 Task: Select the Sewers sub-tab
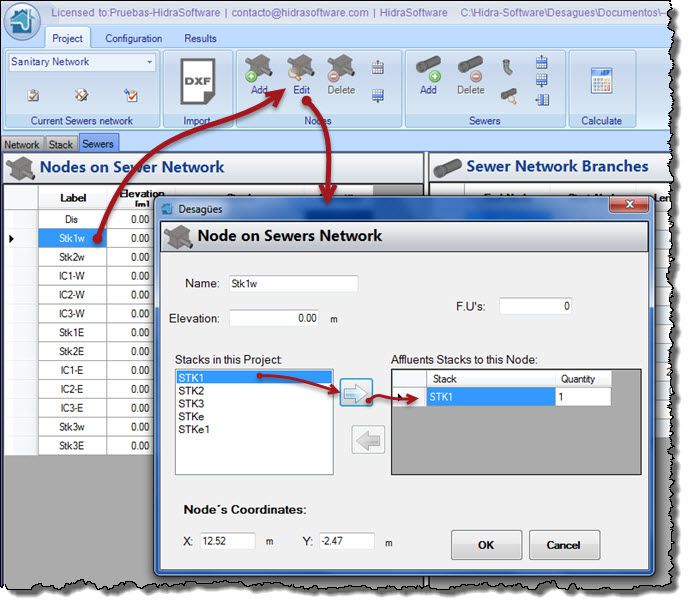coord(98,143)
